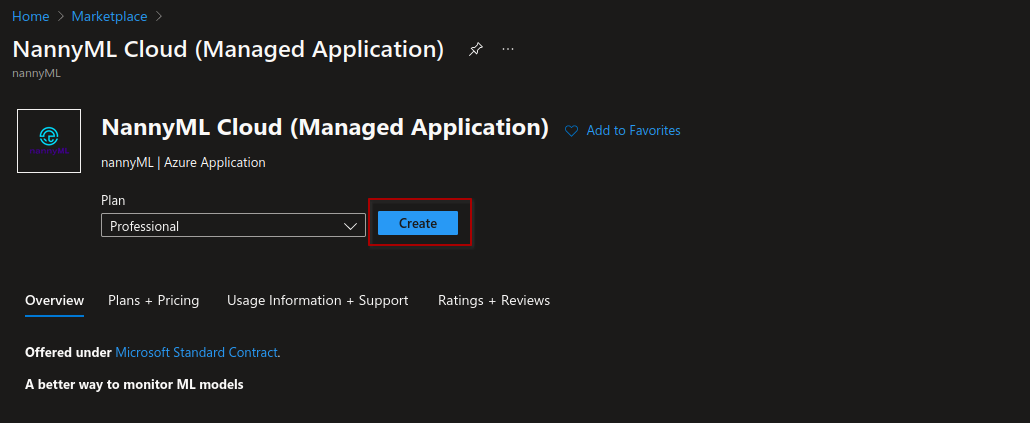Go to Home via the breadcrumb
This screenshot has width=1030, height=423.
tap(30, 16)
